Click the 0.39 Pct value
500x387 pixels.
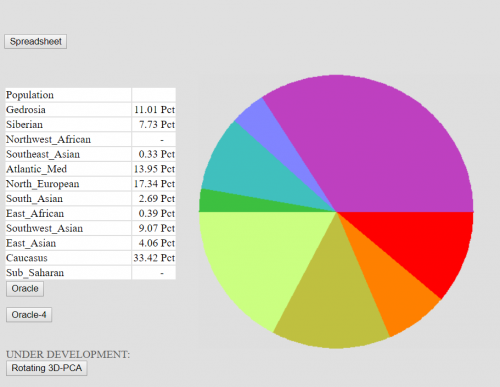click(x=157, y=214)
